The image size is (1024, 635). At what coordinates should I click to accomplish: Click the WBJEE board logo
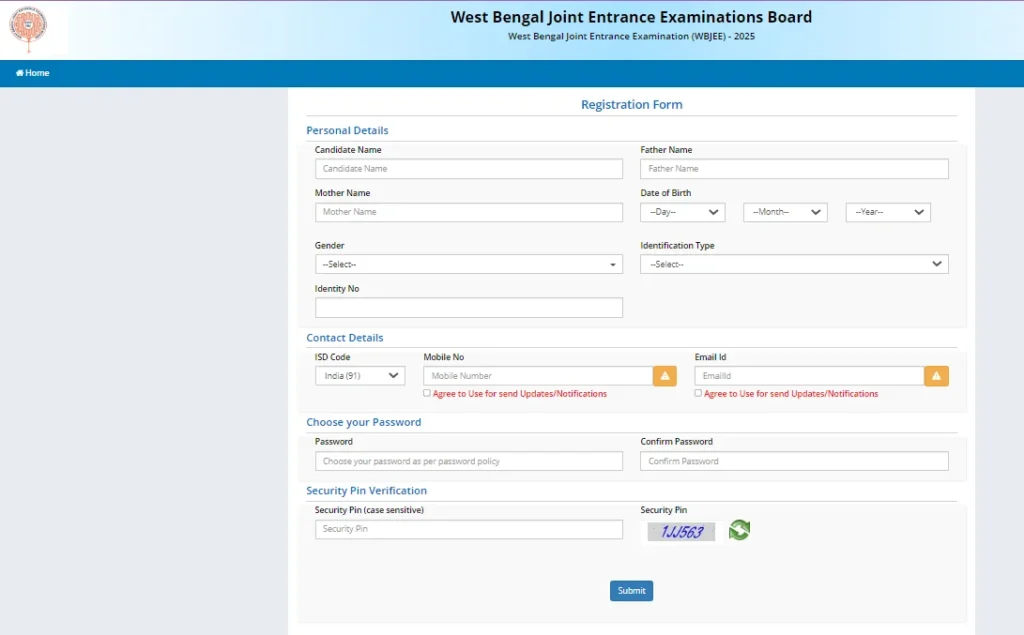click(x=28, y=29)
